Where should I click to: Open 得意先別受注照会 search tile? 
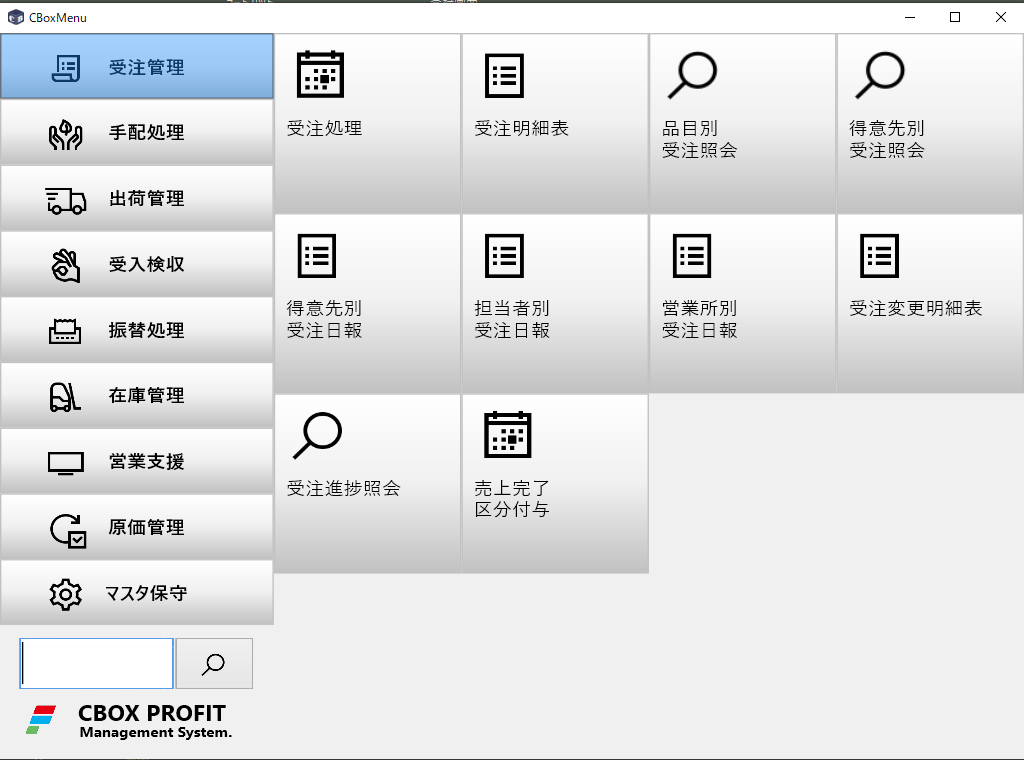click(x=930, y=123)
